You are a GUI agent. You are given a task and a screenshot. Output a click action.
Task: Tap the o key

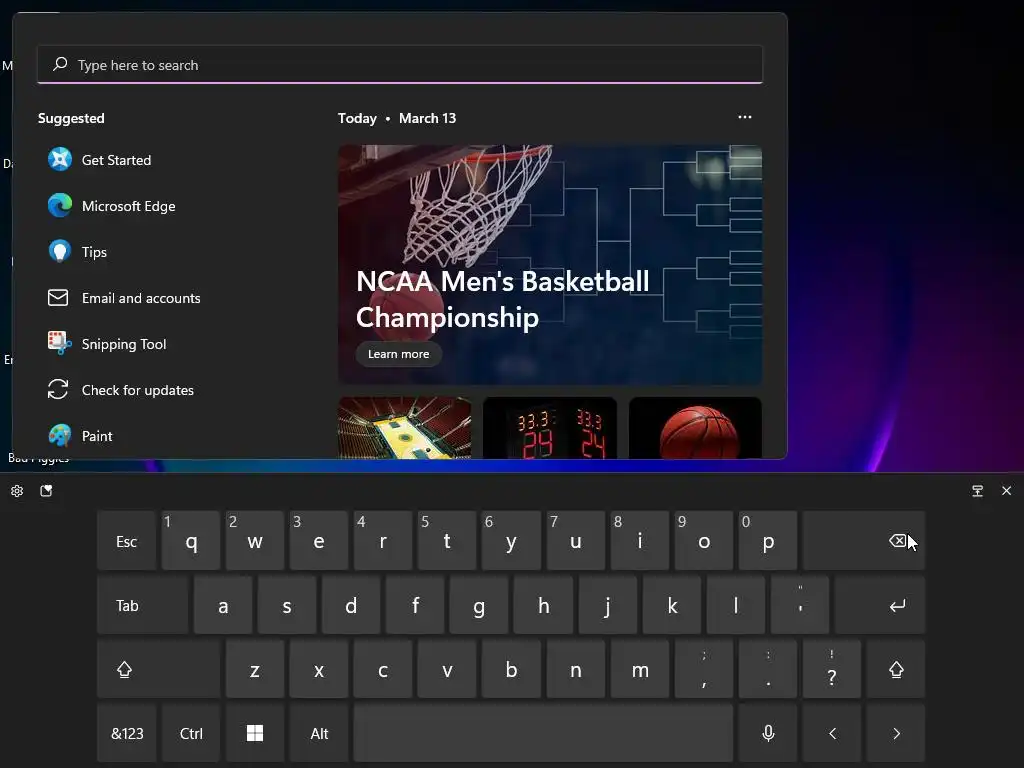pyautogui.click(x=703, y=541)
